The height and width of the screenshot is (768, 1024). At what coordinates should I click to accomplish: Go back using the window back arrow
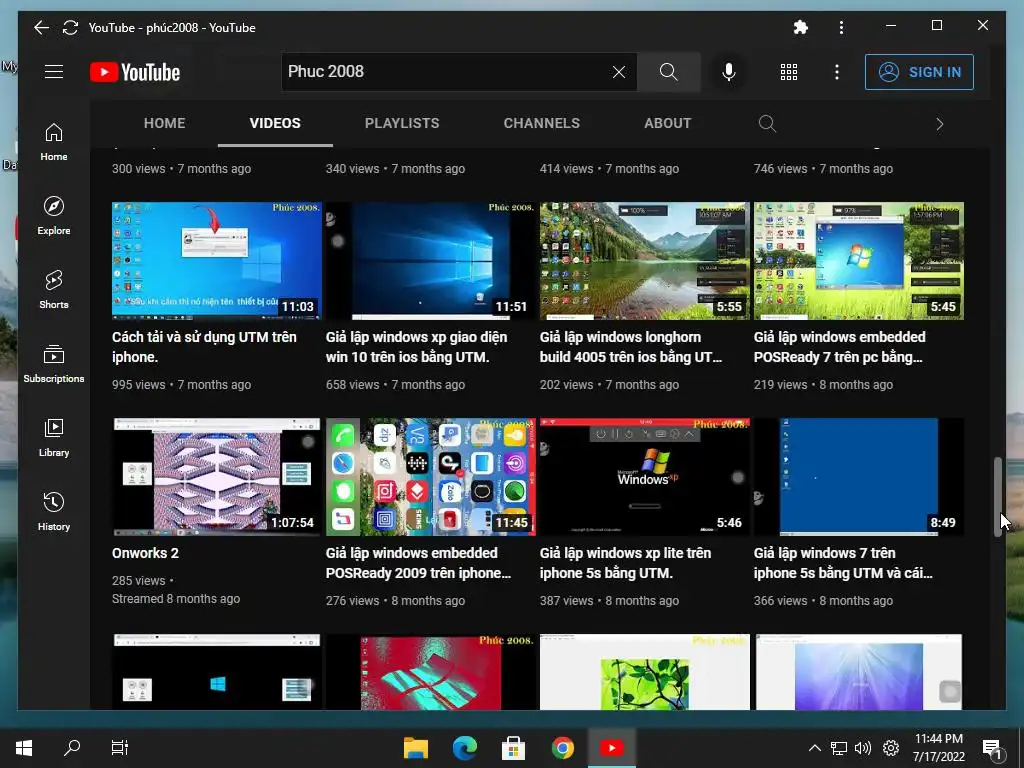pos(41,27)
